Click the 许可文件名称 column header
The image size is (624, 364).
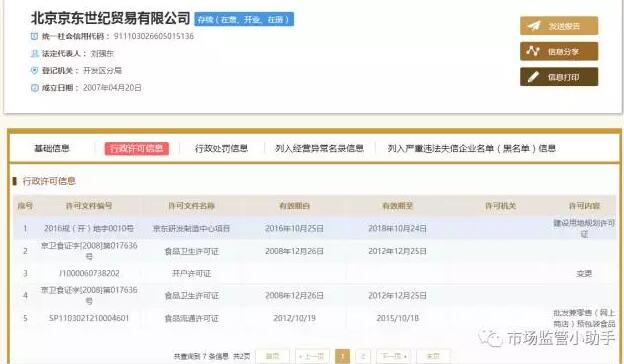(x=191, y=206)
